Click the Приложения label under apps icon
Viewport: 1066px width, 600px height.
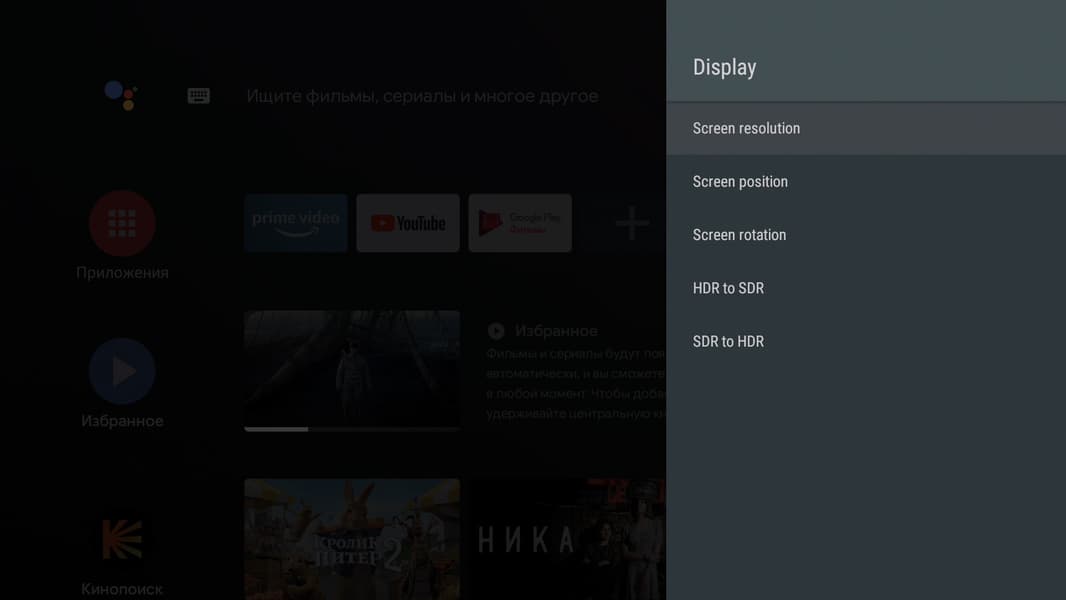click(122, 272)
